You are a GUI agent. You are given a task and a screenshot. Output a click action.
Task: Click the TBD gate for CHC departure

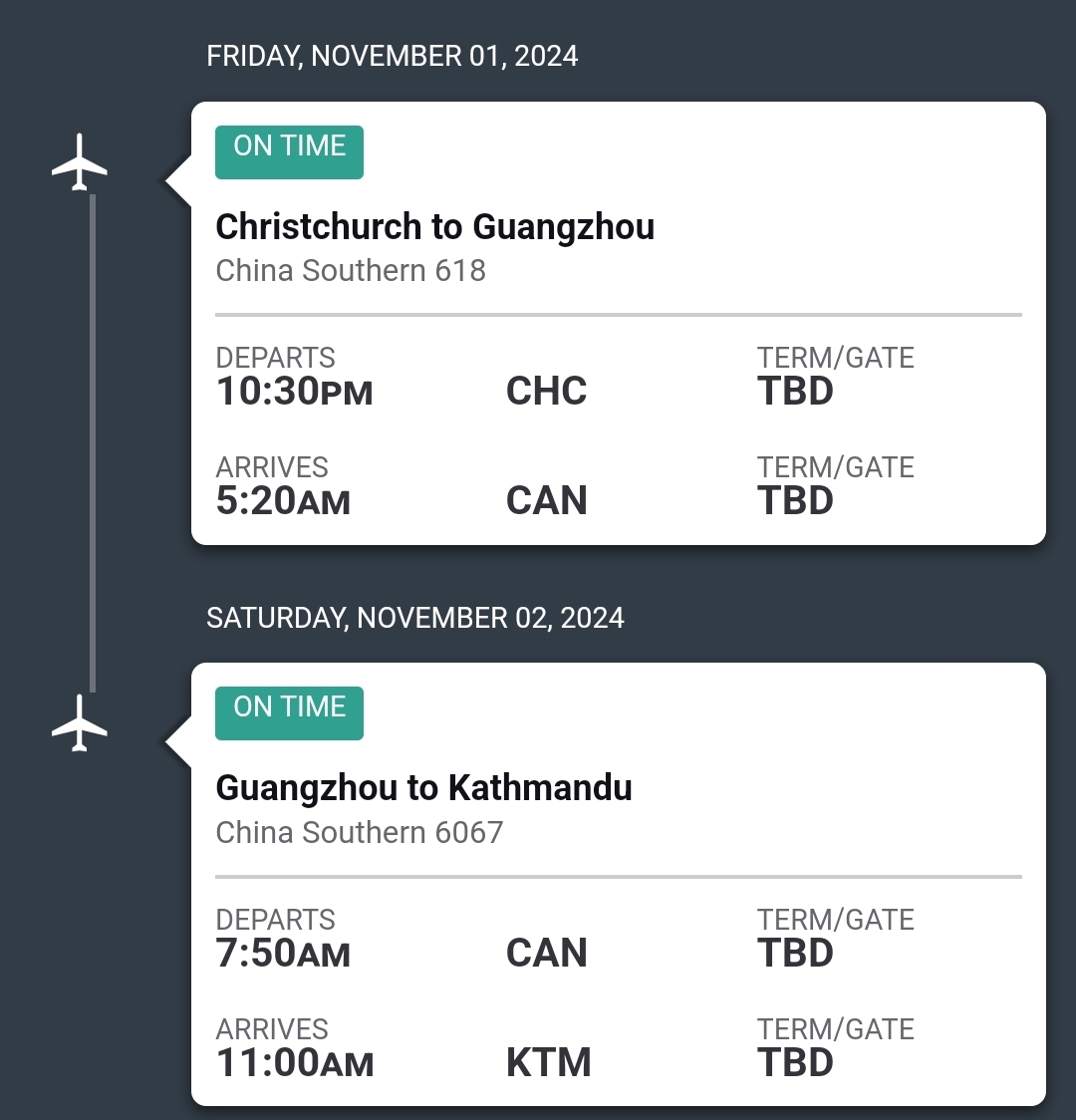[x=795, y=392]
